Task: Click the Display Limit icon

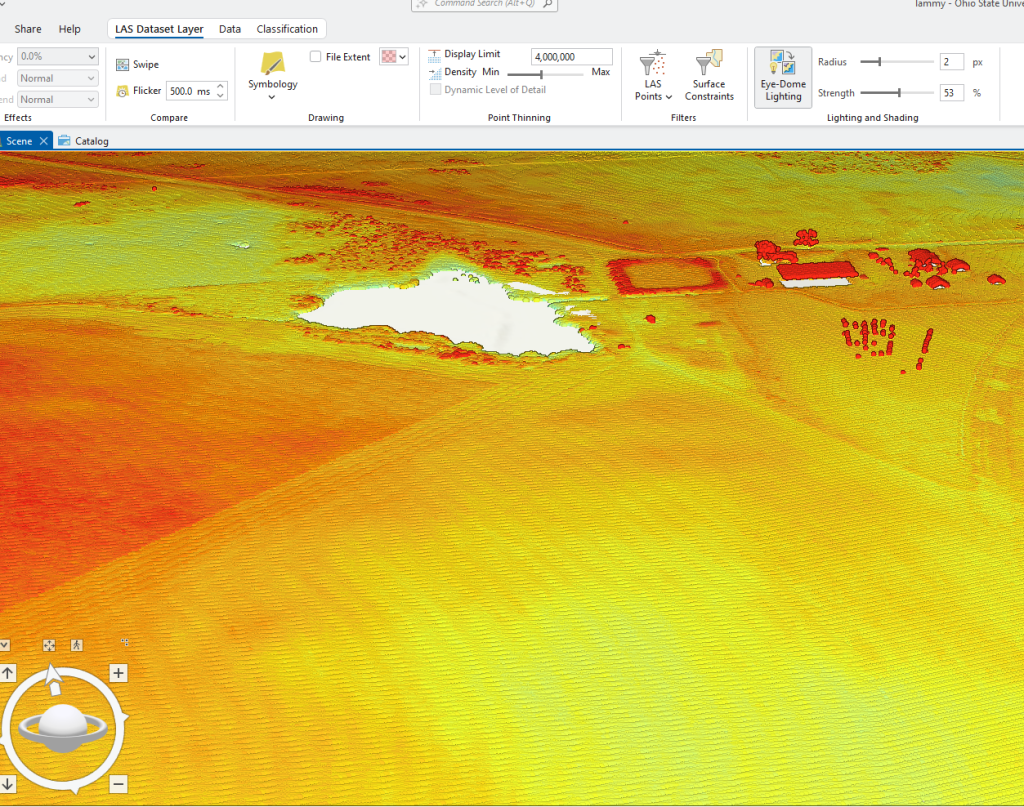Action: click(x=434, y=54)
